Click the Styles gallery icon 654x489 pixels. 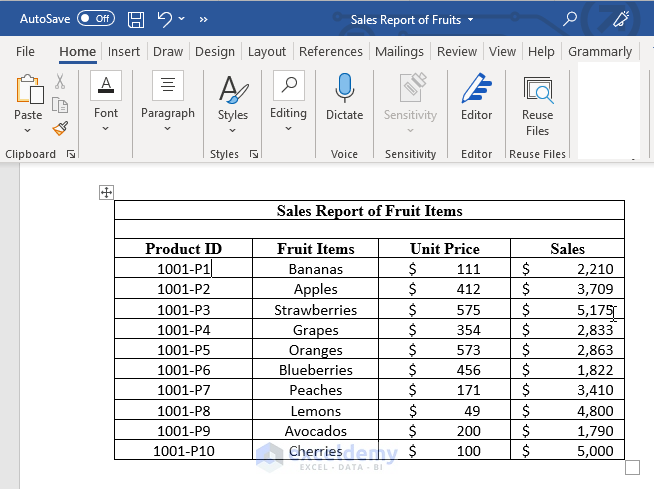[234, 89]
